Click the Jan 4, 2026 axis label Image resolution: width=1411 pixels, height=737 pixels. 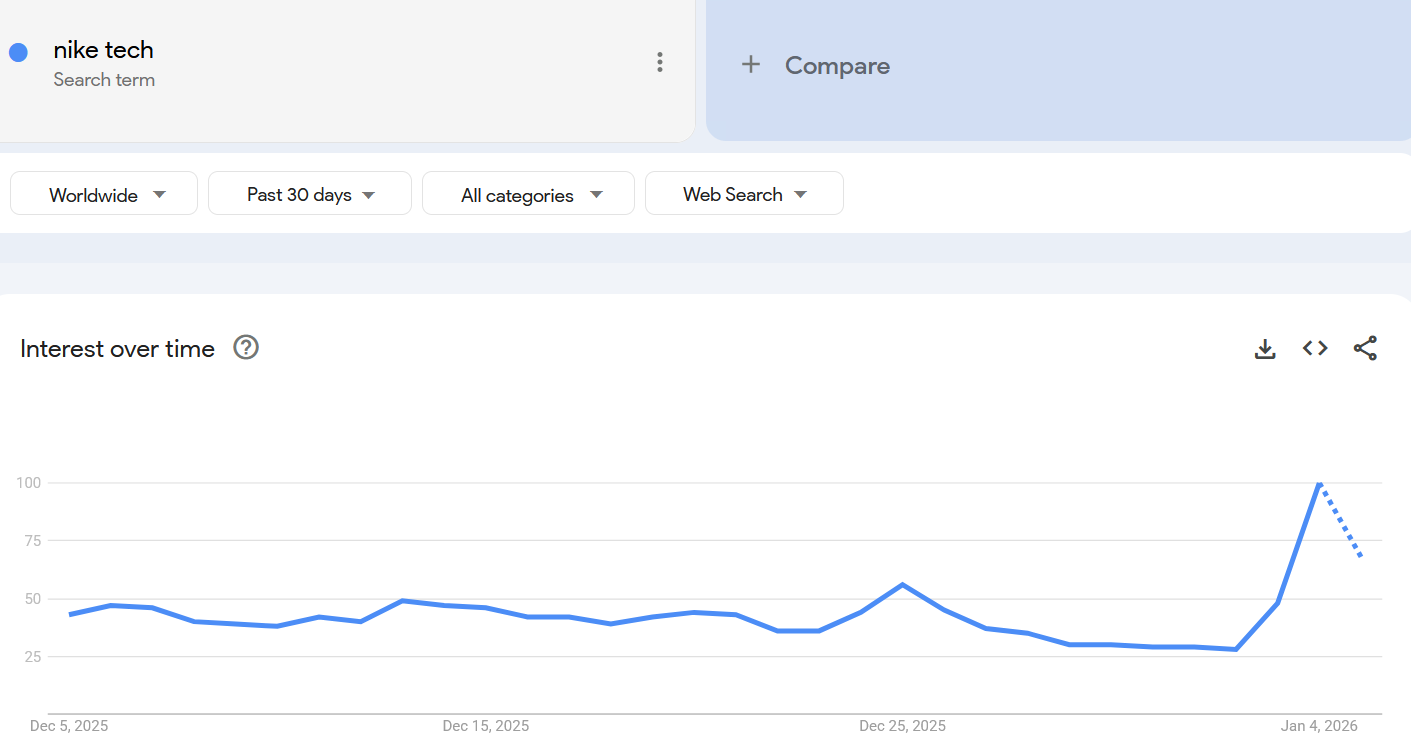click(1319, 726)
